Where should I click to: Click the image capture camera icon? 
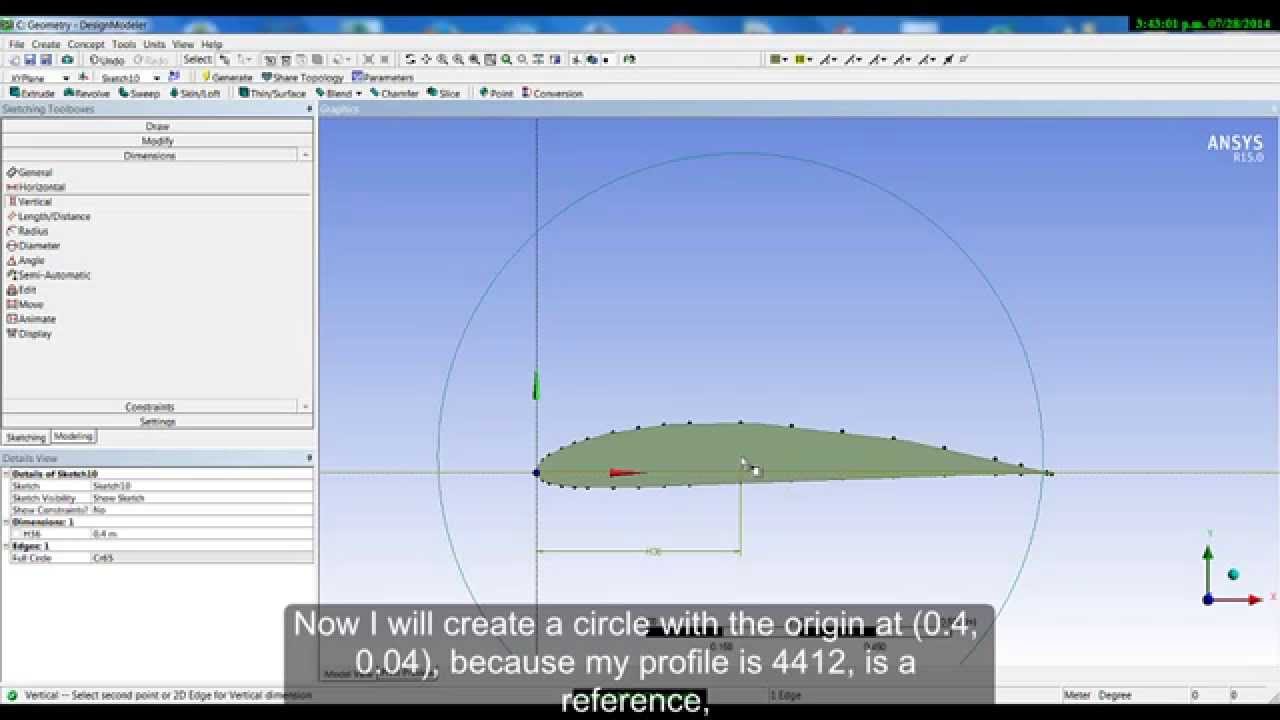[67, 60]
